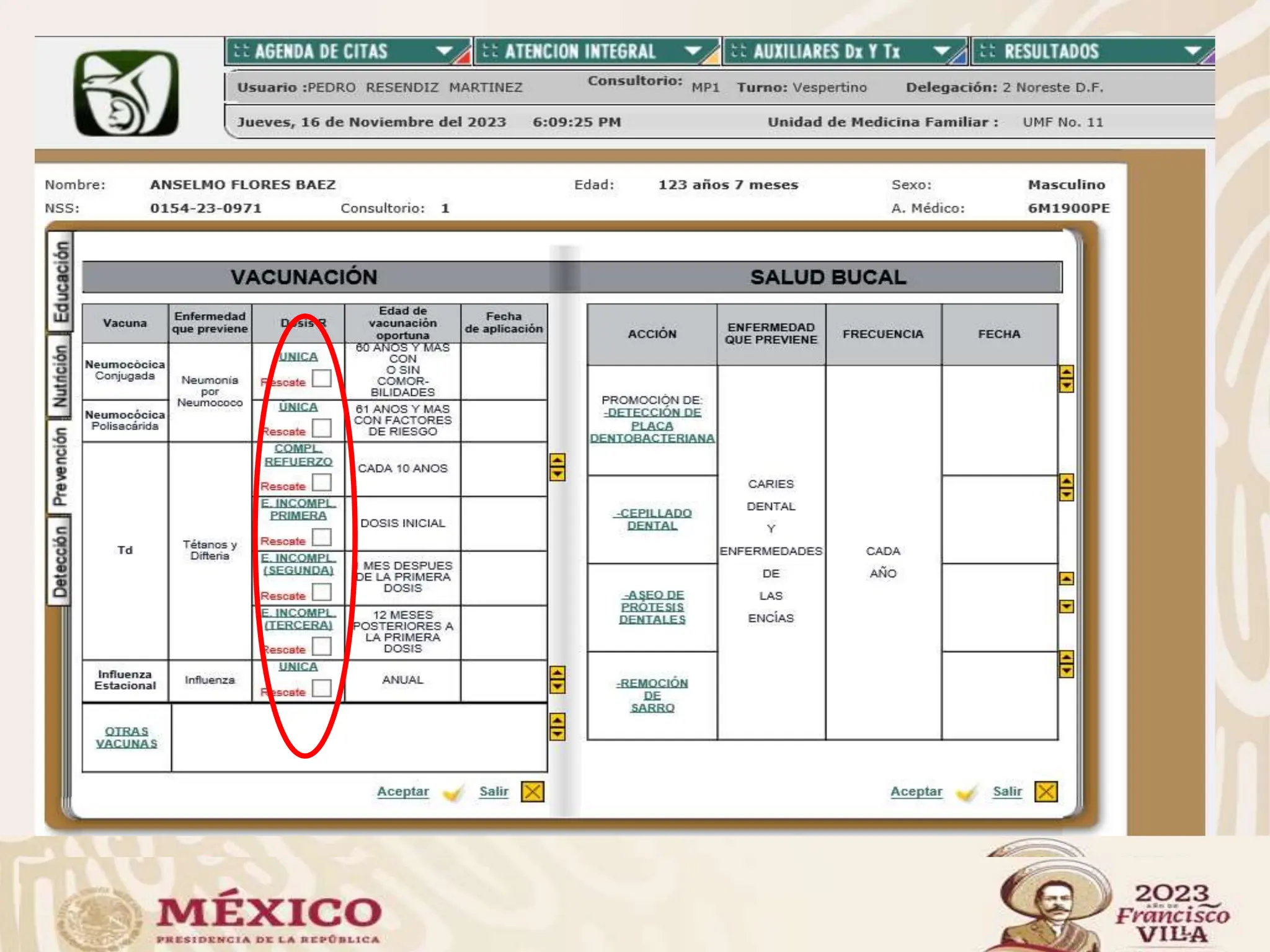Click the checkmark icon beside Aceptar in Salud Bucal
Screen dimensions: 1270x952
tap(966, 793)
